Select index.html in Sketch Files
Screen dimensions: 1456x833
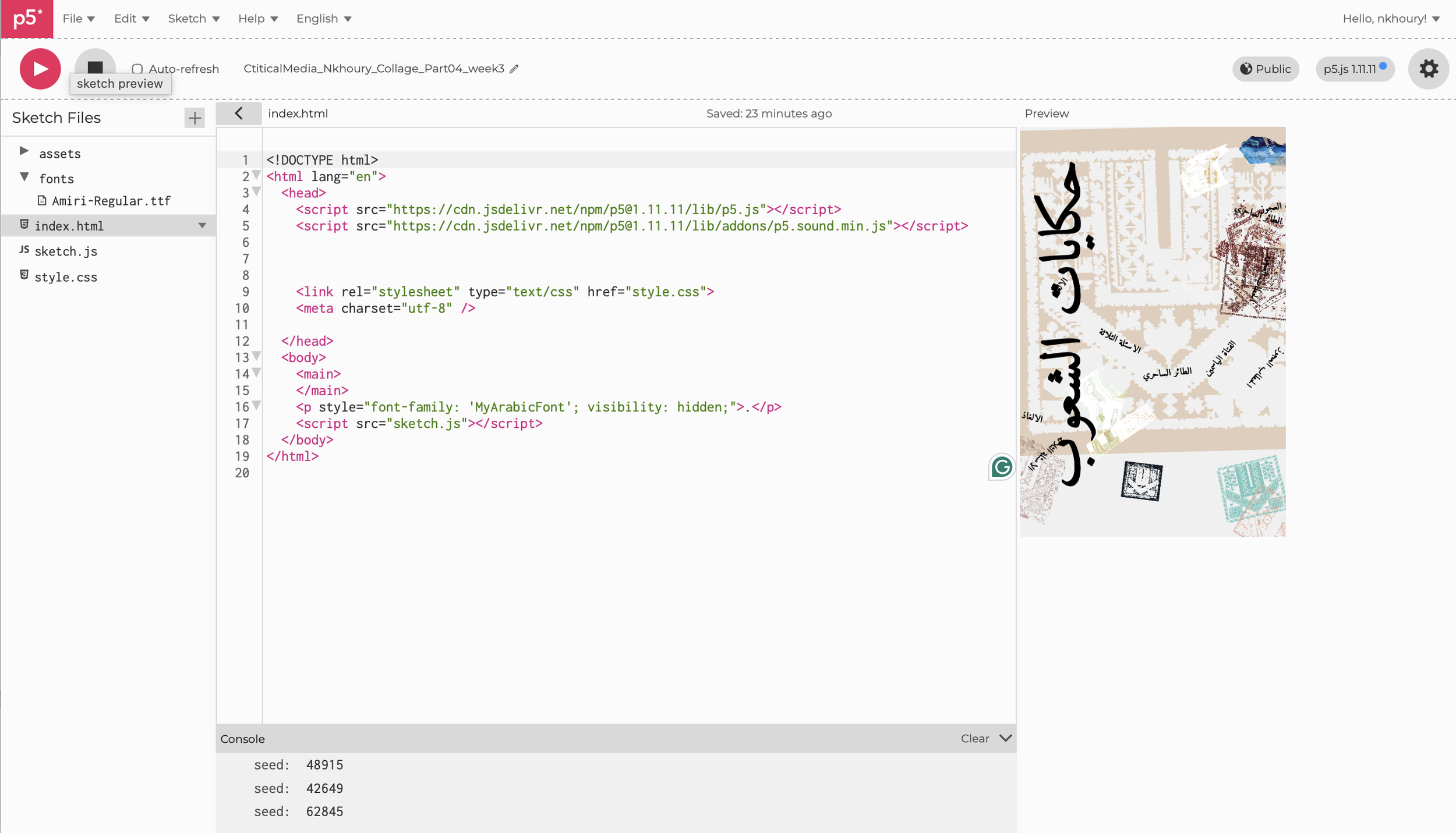click(108, 226)
